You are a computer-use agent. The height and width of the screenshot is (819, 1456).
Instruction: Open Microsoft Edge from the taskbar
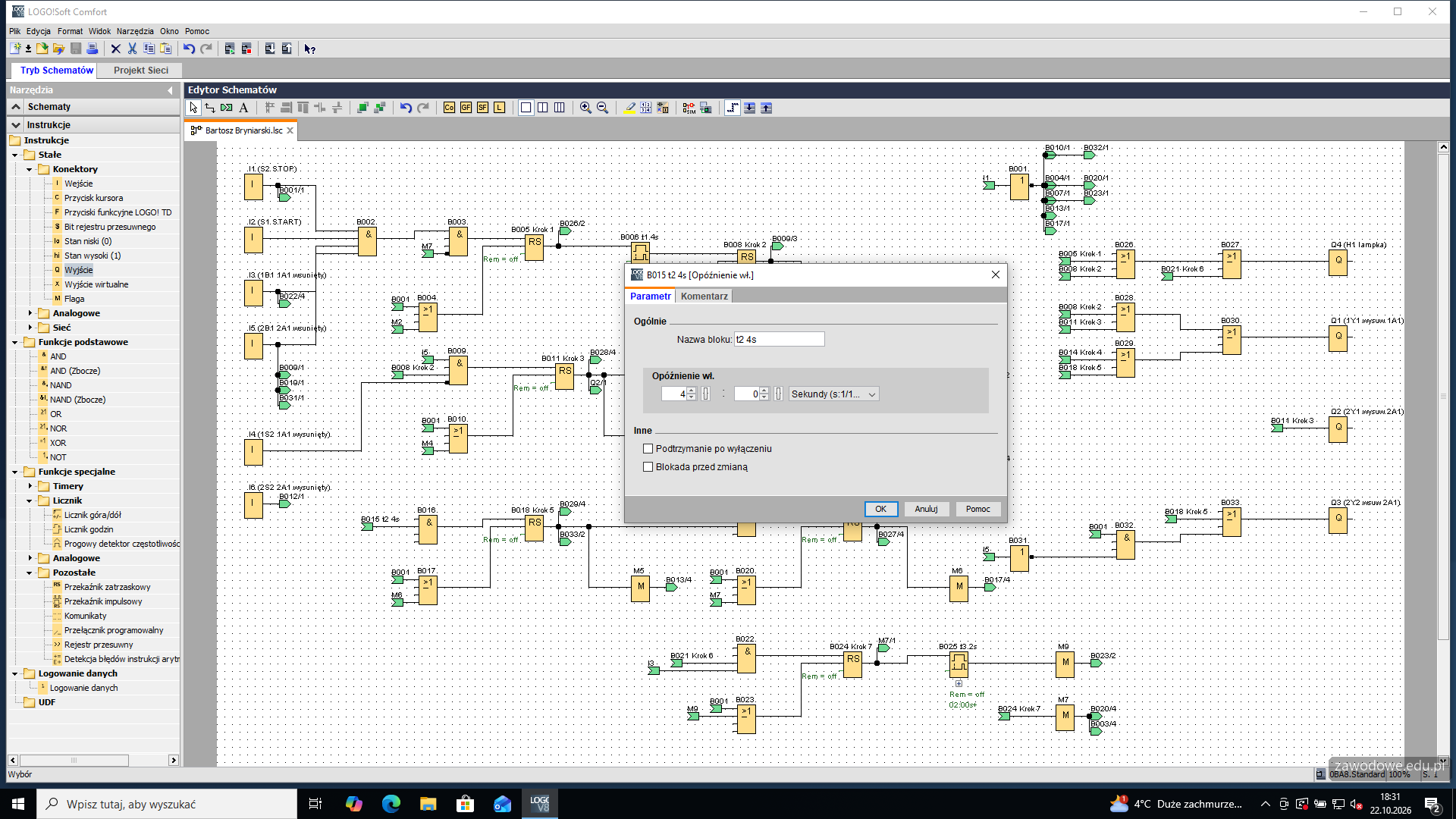click(x=391, y=804)
